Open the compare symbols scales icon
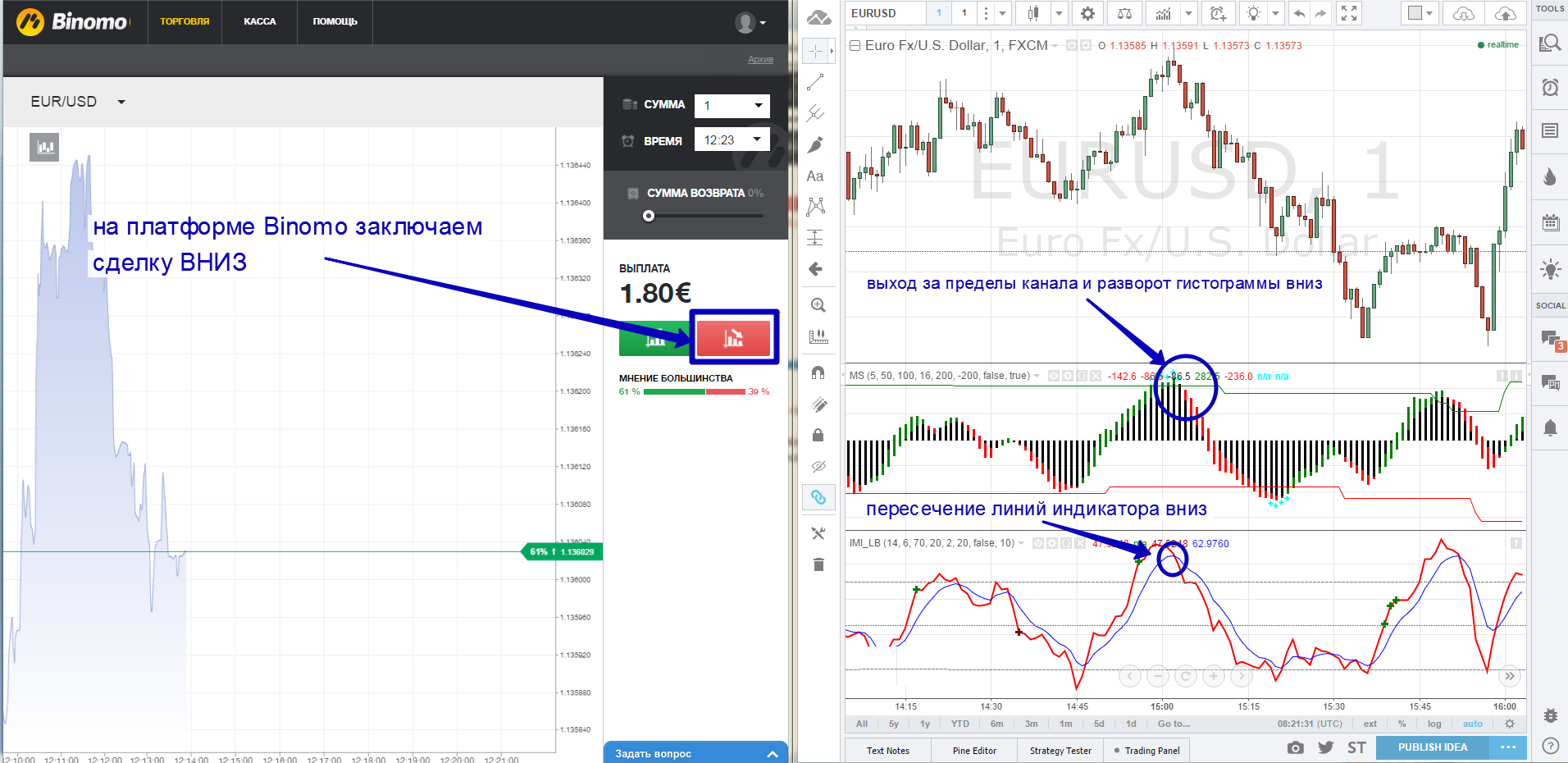Viewport: 1568px width, 763px height. tap(1125, 13)
